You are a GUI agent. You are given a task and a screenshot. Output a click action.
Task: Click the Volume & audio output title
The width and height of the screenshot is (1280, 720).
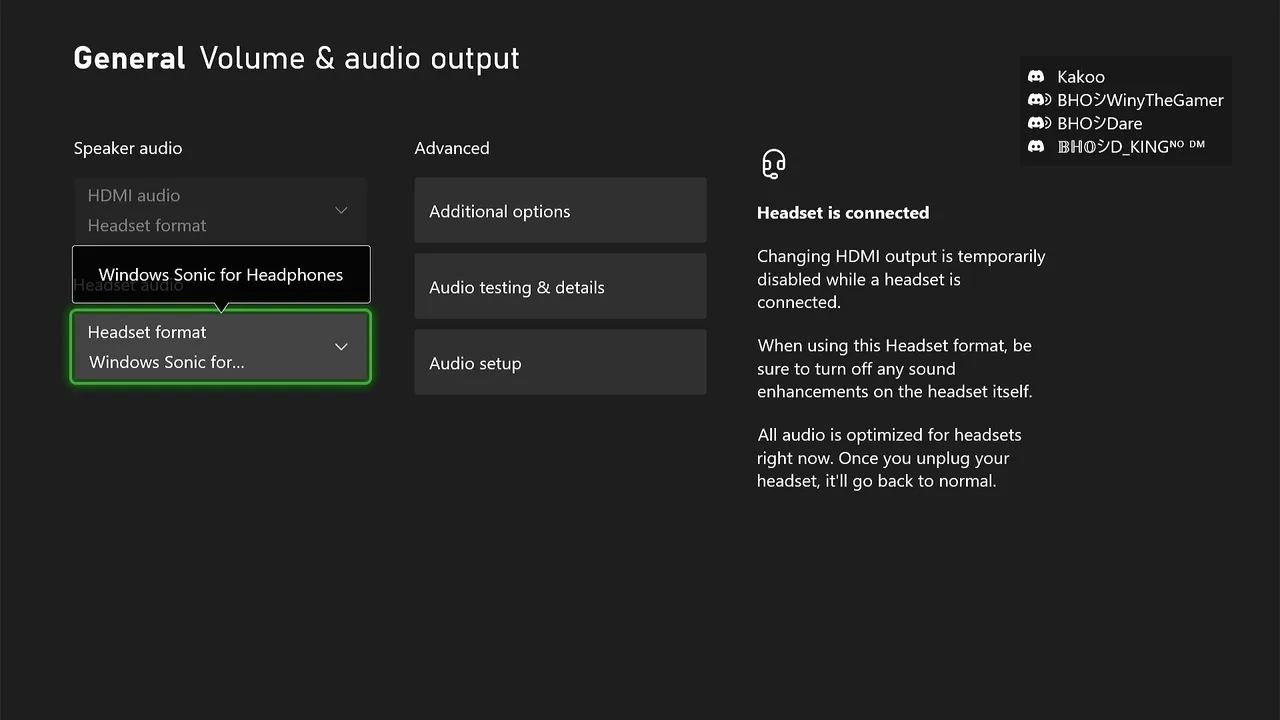pyautogui.click(x=360, y=58)
